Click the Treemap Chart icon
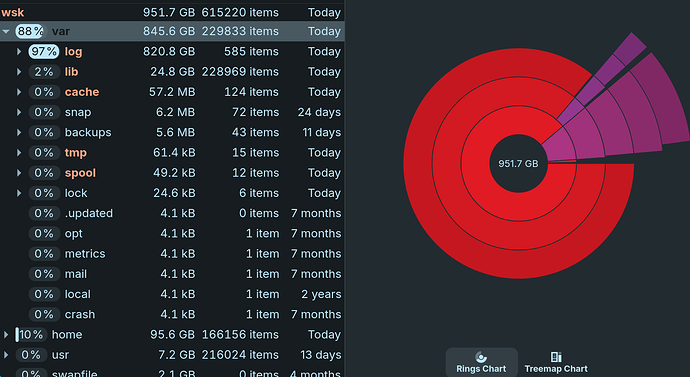The image size is (690, 377). (556, 357)
